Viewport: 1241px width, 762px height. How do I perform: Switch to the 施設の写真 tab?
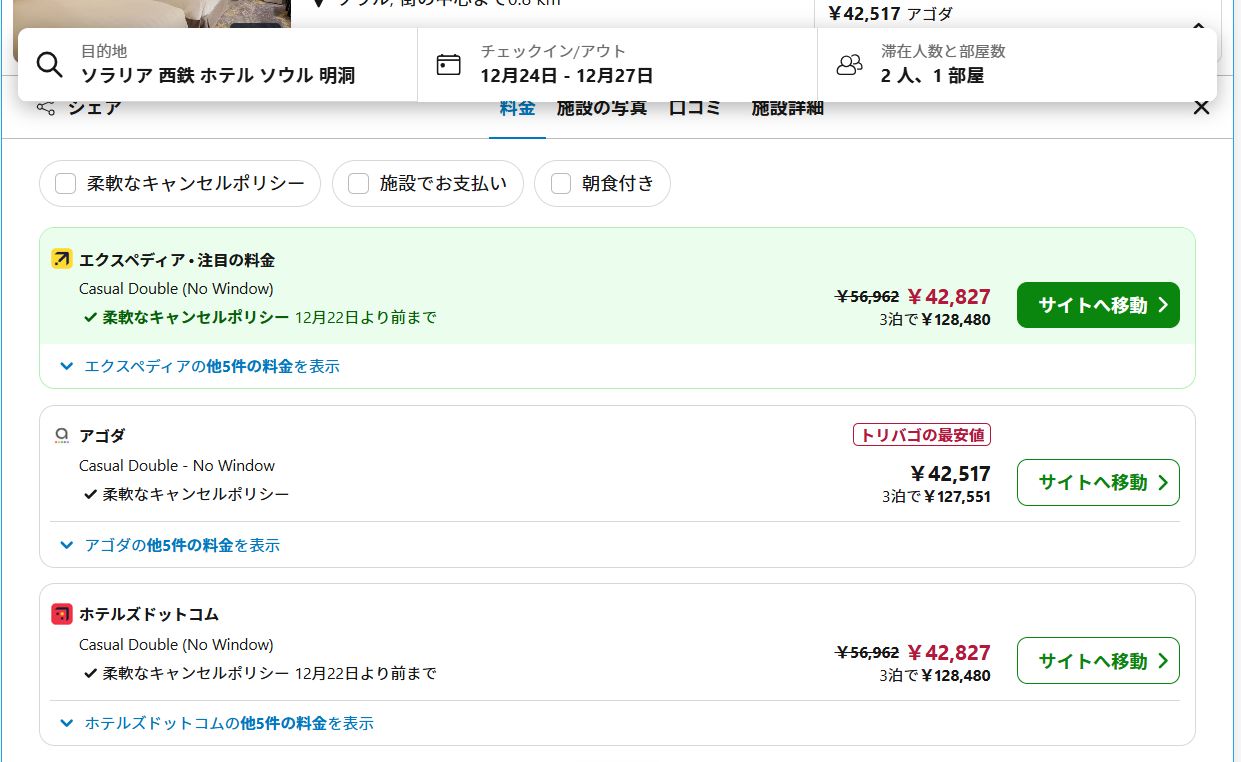tap(601, 108)
